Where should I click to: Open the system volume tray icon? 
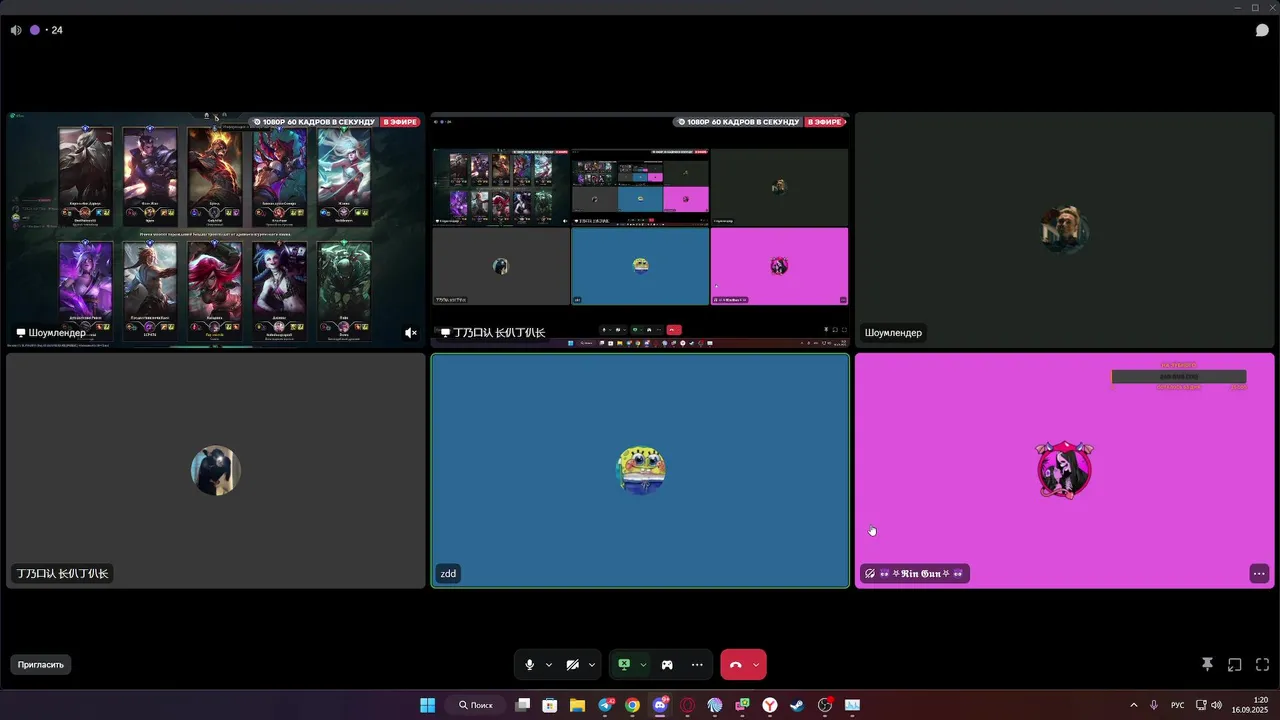coord(1216,705)
